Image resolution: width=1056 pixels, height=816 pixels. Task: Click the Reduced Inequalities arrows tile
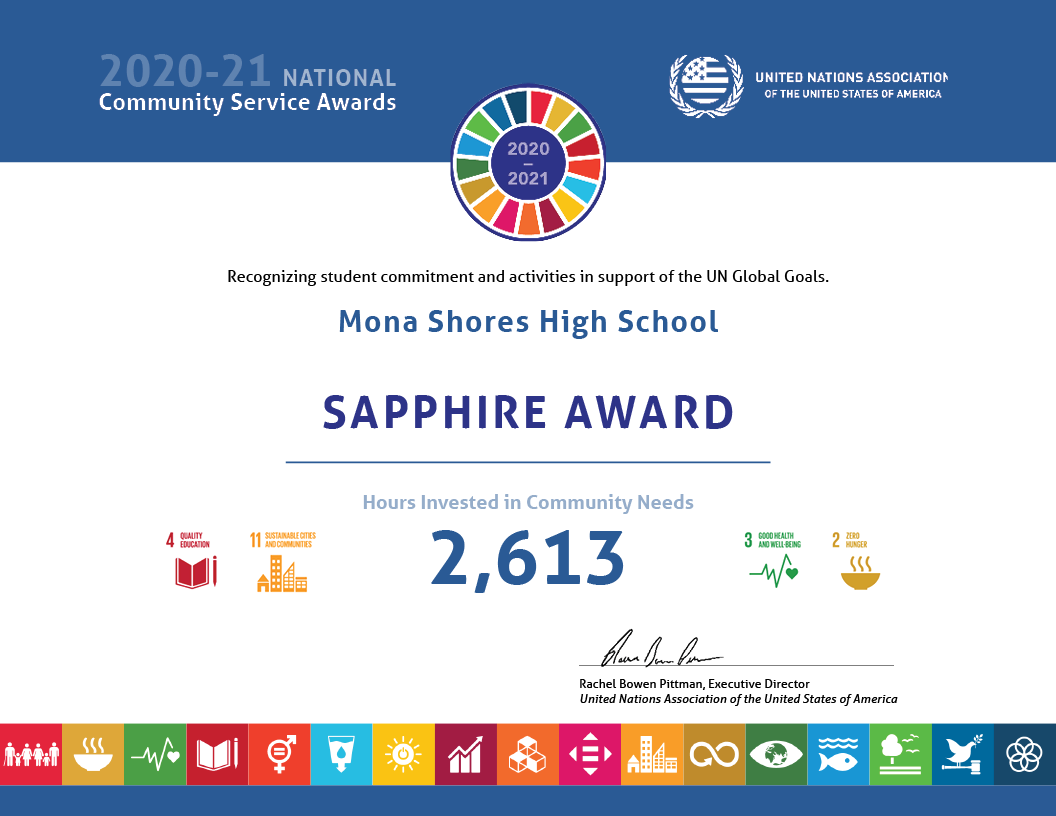[590, 754]
